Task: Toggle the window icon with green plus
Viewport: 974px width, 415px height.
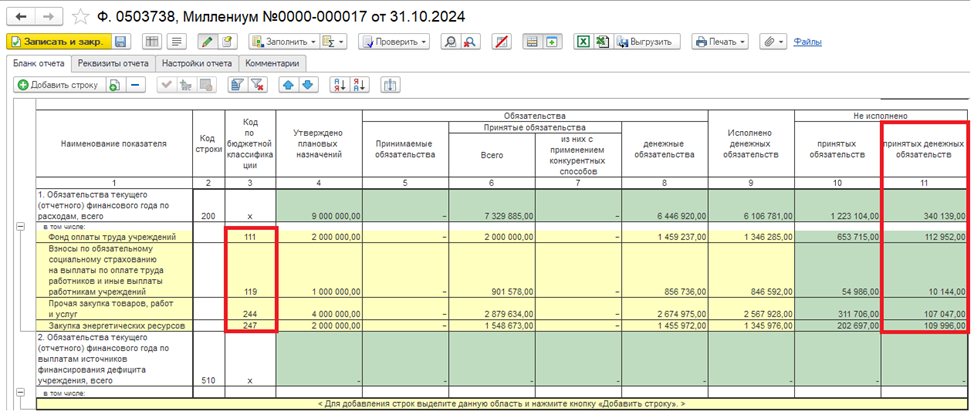Action: (552, 42)
